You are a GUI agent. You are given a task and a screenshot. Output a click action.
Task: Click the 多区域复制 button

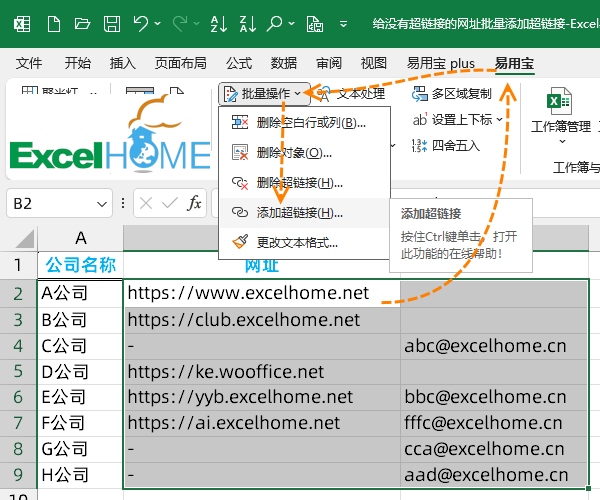[x=452, y=94]
